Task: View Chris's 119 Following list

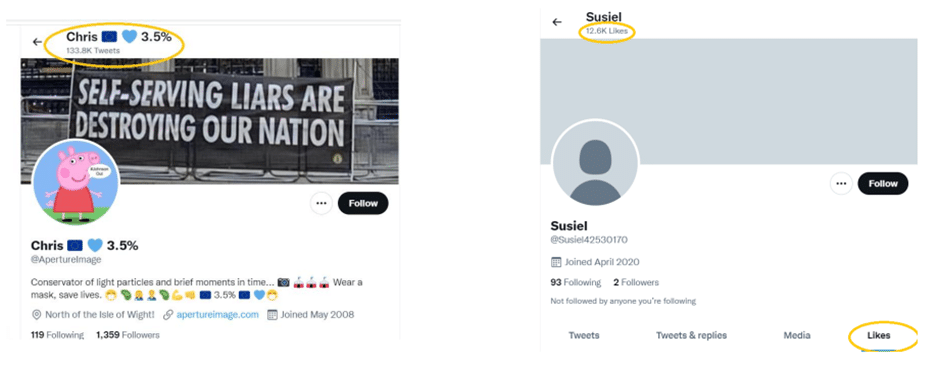Action: [57, 335]
